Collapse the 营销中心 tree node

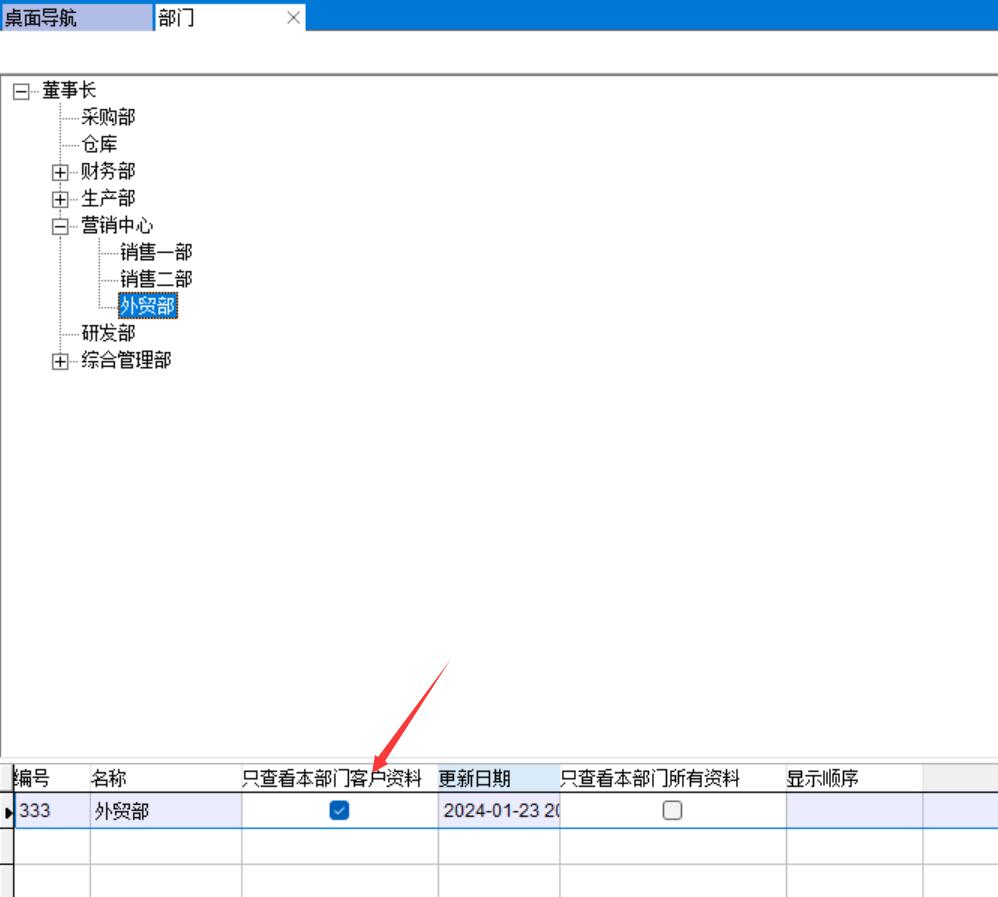[x=61, y=227]
